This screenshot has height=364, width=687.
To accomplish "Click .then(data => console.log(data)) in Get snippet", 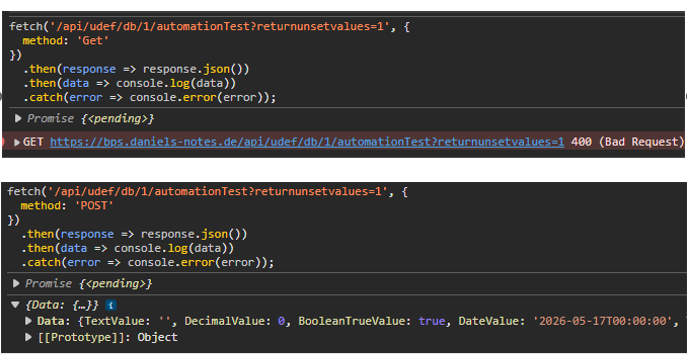I will [130, 83].
